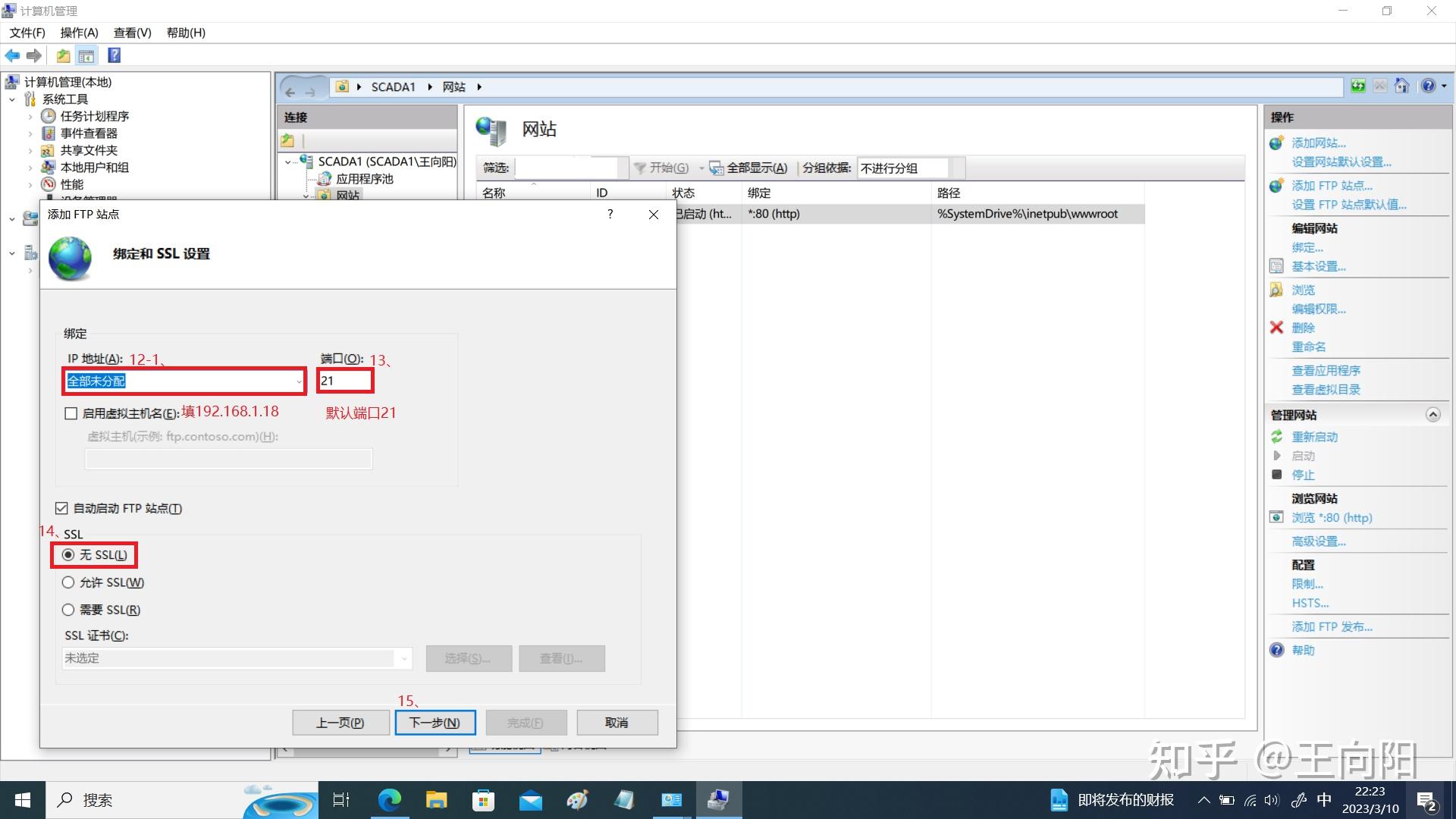The image size is (1456, 819).
Task: Open the View (查看) menu
Action: click(132, 33)
